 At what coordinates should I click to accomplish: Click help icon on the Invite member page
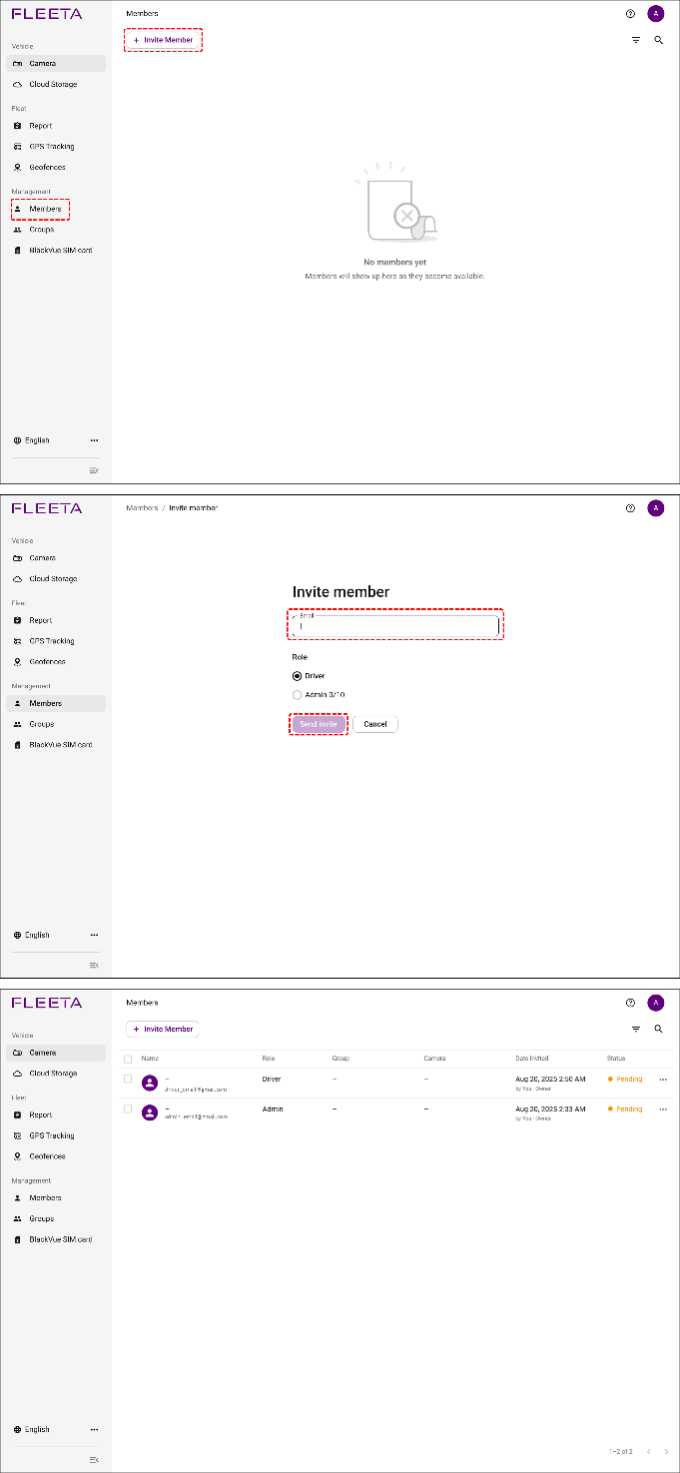[x=630, y=508]
